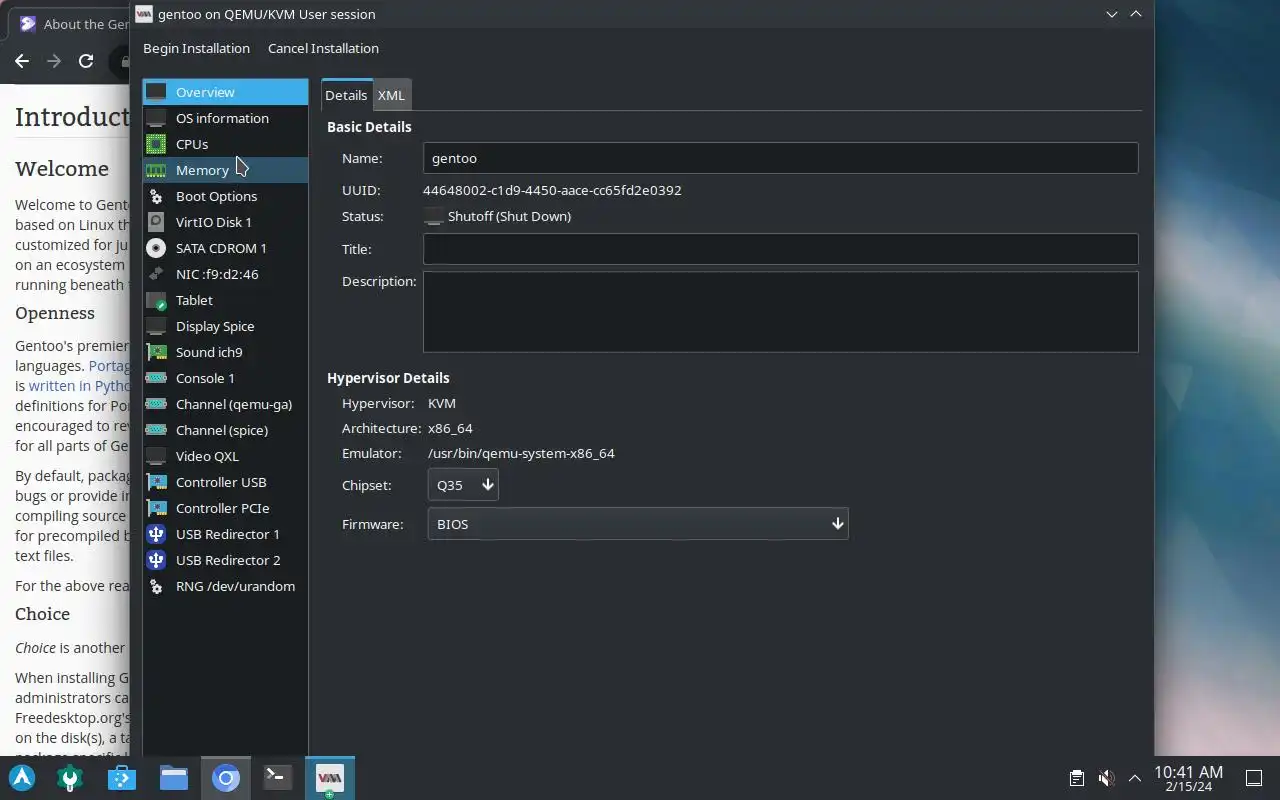The height and width of the screenshot is (800, 1280).
Task: Click the muted volume tray icon
Action: pyautogui.click(x=1106, y=778)
